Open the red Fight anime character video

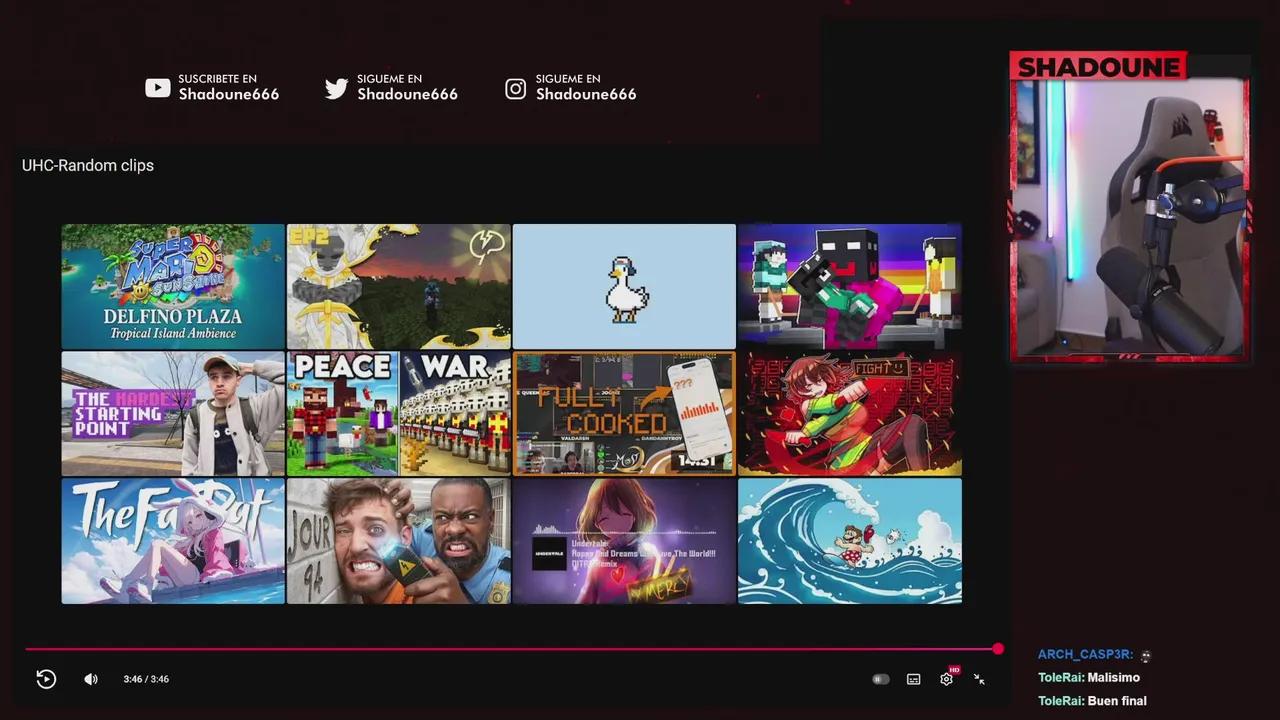850,413
